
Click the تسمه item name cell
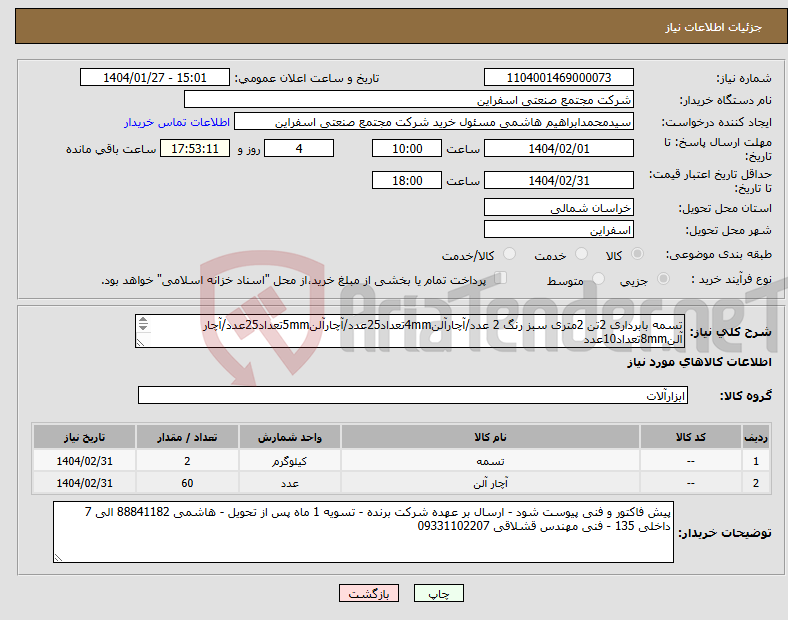(x=490, y=461)
